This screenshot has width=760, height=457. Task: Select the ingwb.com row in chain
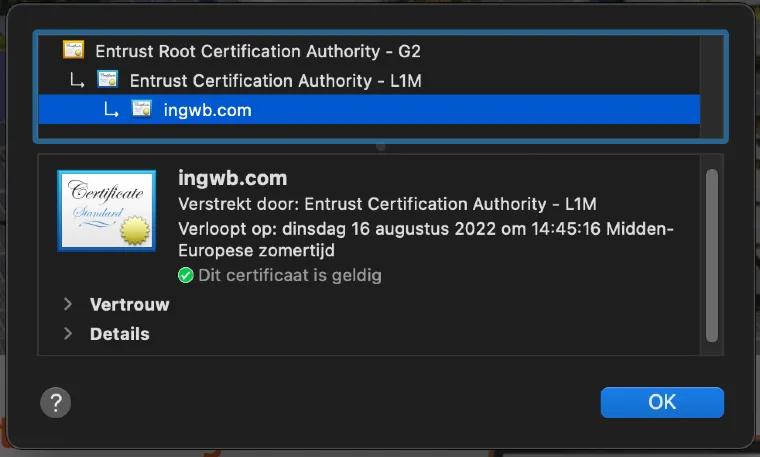click(x=369, y=110)
